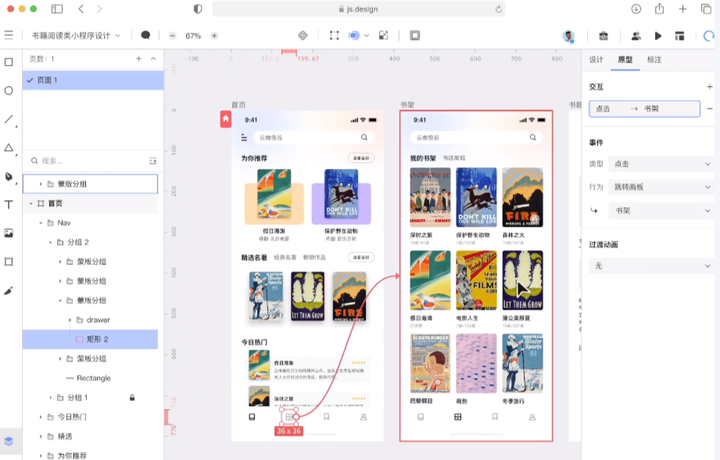Select the Rectangle layer

tap(90, 378)
